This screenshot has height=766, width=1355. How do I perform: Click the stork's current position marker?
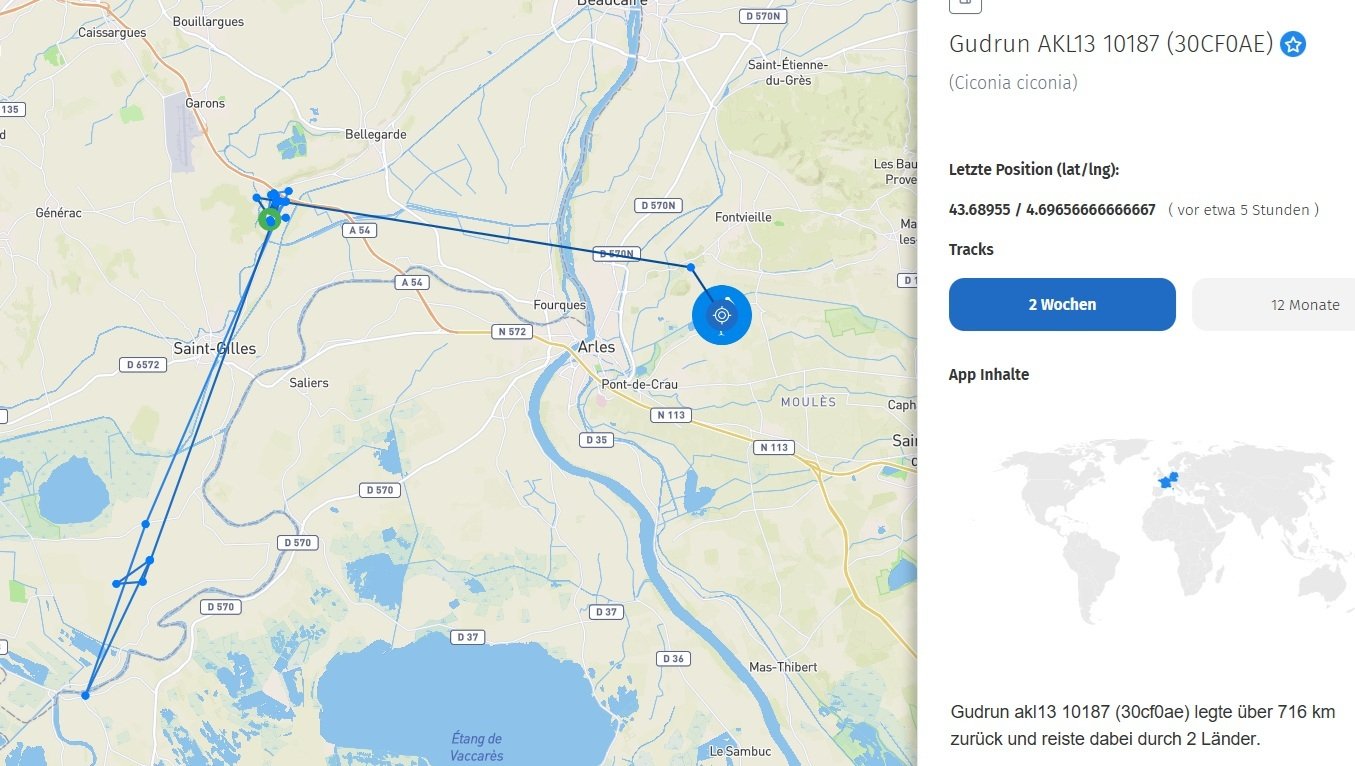pyautogui.click(x=721, y=315)
